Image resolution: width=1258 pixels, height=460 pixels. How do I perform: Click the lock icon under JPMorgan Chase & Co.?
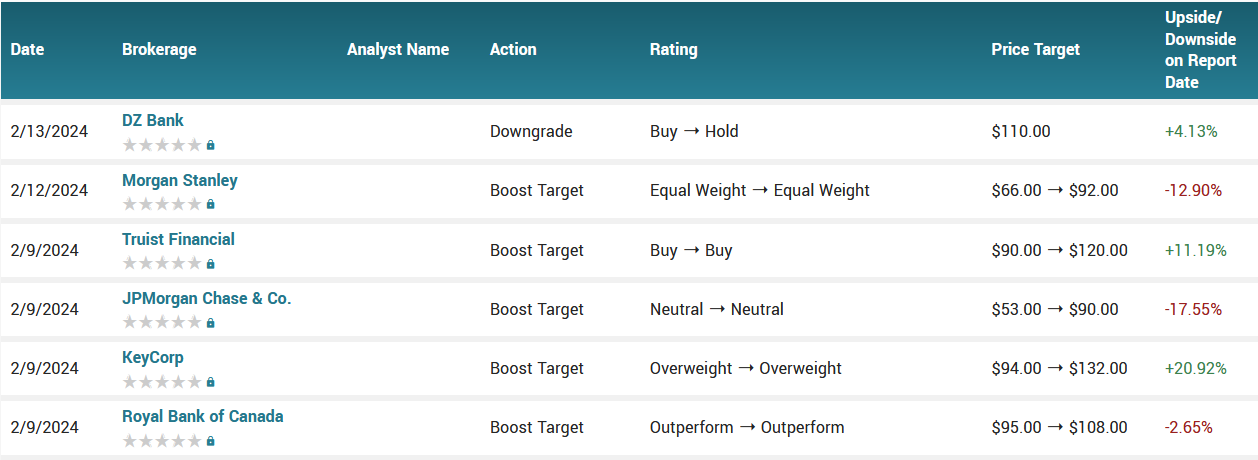(x=210, y=323)
